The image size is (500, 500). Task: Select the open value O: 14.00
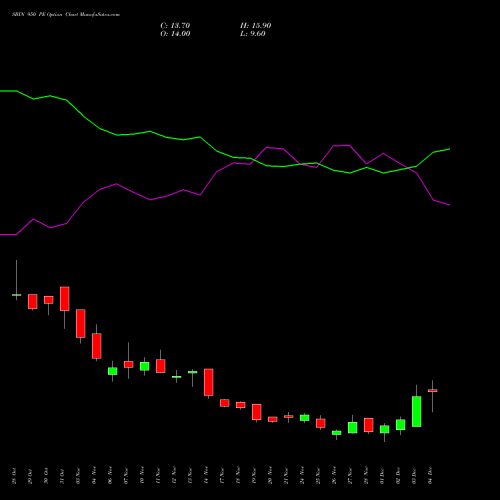[x=175, y=34]
